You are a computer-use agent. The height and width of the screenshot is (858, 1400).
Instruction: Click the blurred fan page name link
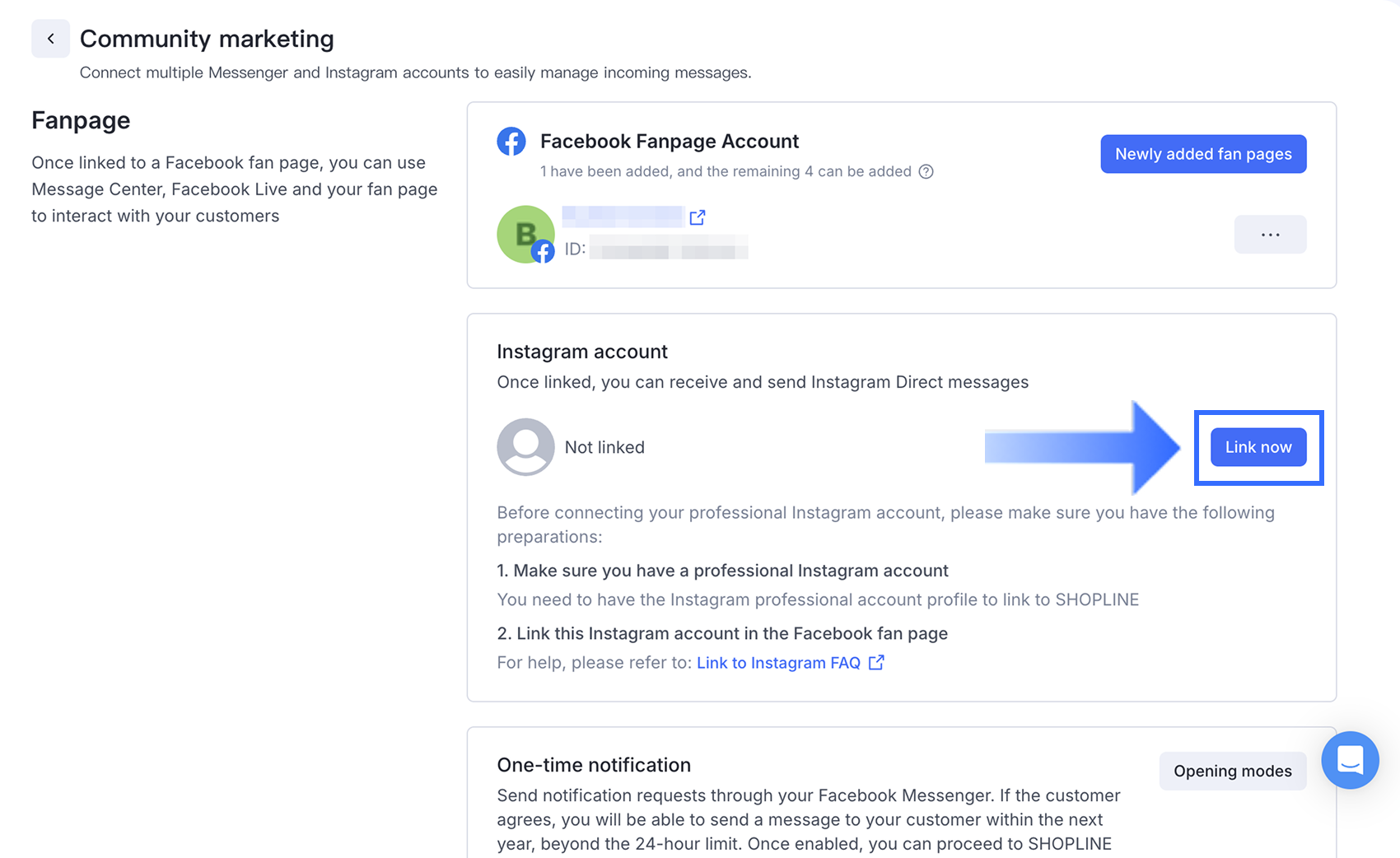(x=623, y=217)
